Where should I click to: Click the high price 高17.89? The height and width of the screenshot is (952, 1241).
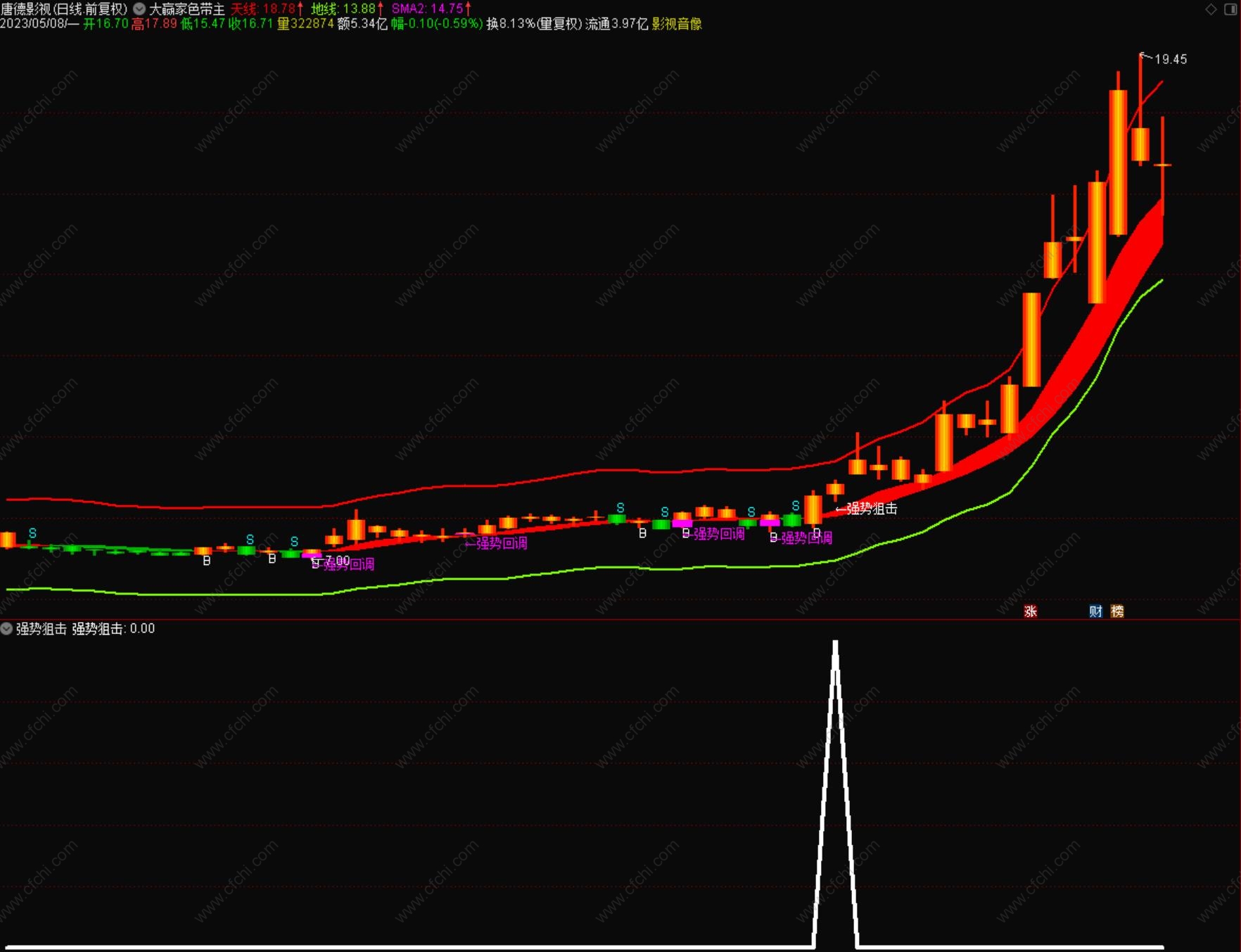coord(154,24)
